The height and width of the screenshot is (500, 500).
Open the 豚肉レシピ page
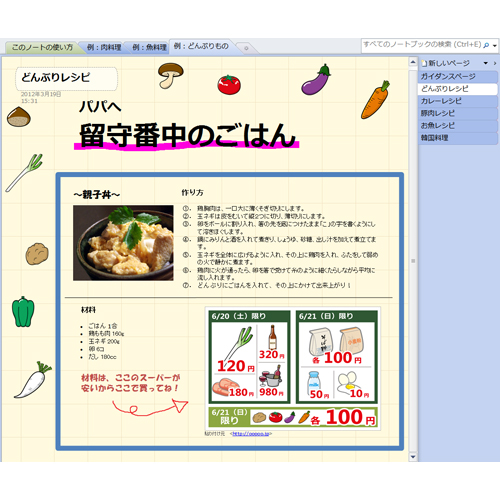[x=458, y=113]
